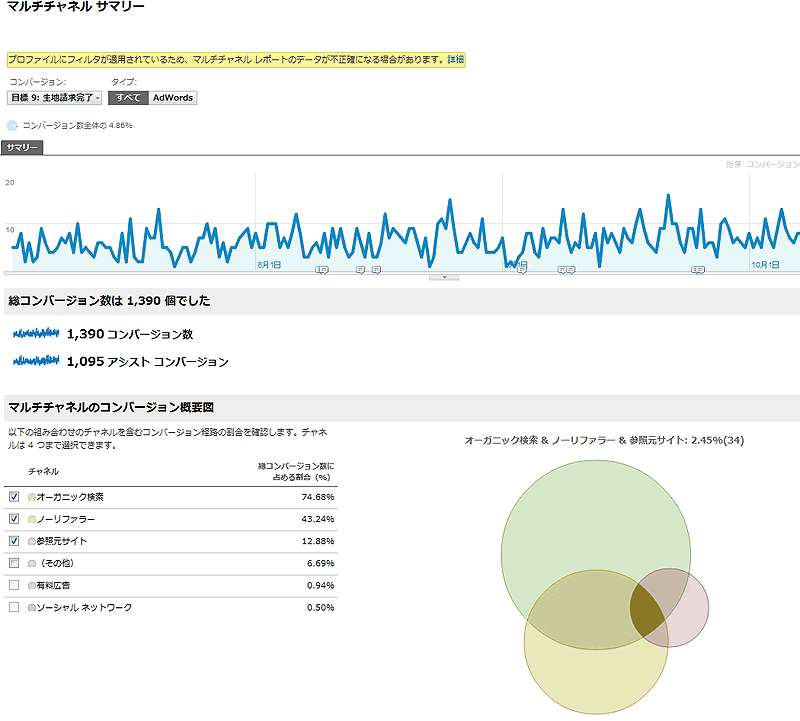Click the 1,390 コンバージョン数 sparkline icon
800x721 pixels.
pos(37,333)
